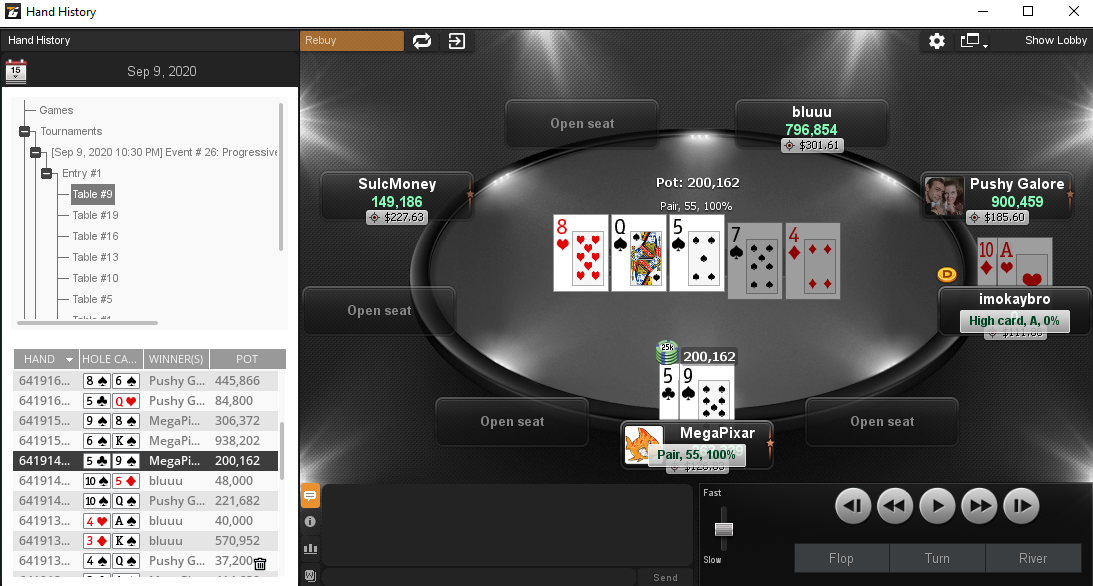Click the Rebuy button
The height and width of the screenshot is (586, 1093).
click(x=352, y=40)
